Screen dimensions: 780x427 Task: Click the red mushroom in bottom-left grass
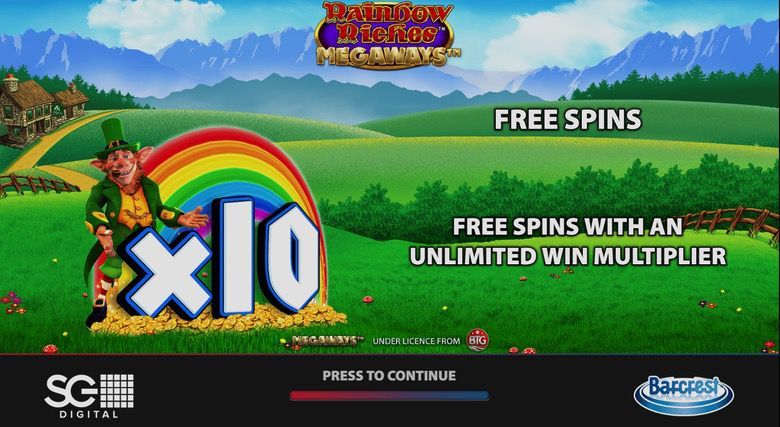[50, 349]
